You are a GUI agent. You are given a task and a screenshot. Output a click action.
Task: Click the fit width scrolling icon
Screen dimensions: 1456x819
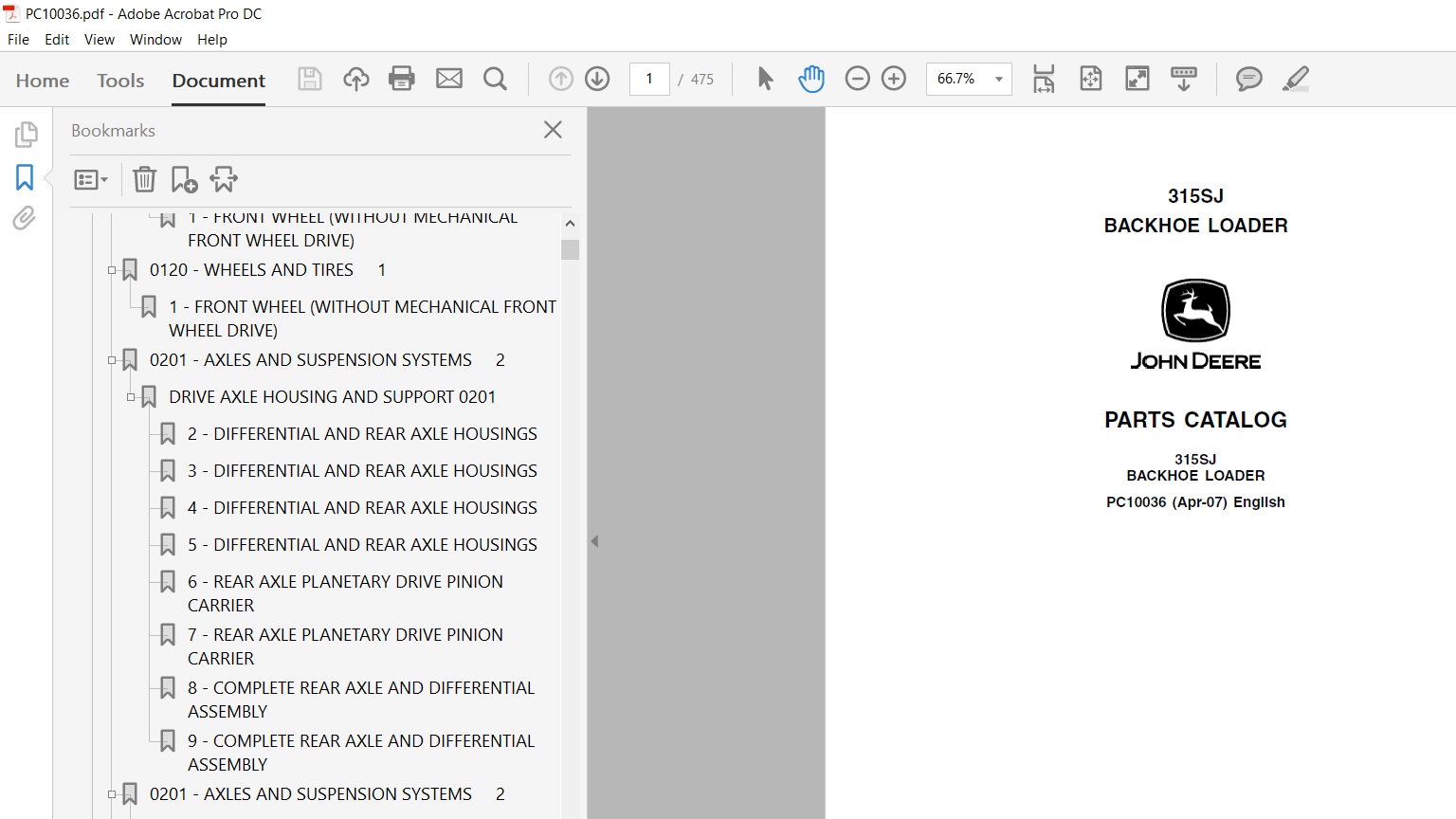tap(1044, 79)
